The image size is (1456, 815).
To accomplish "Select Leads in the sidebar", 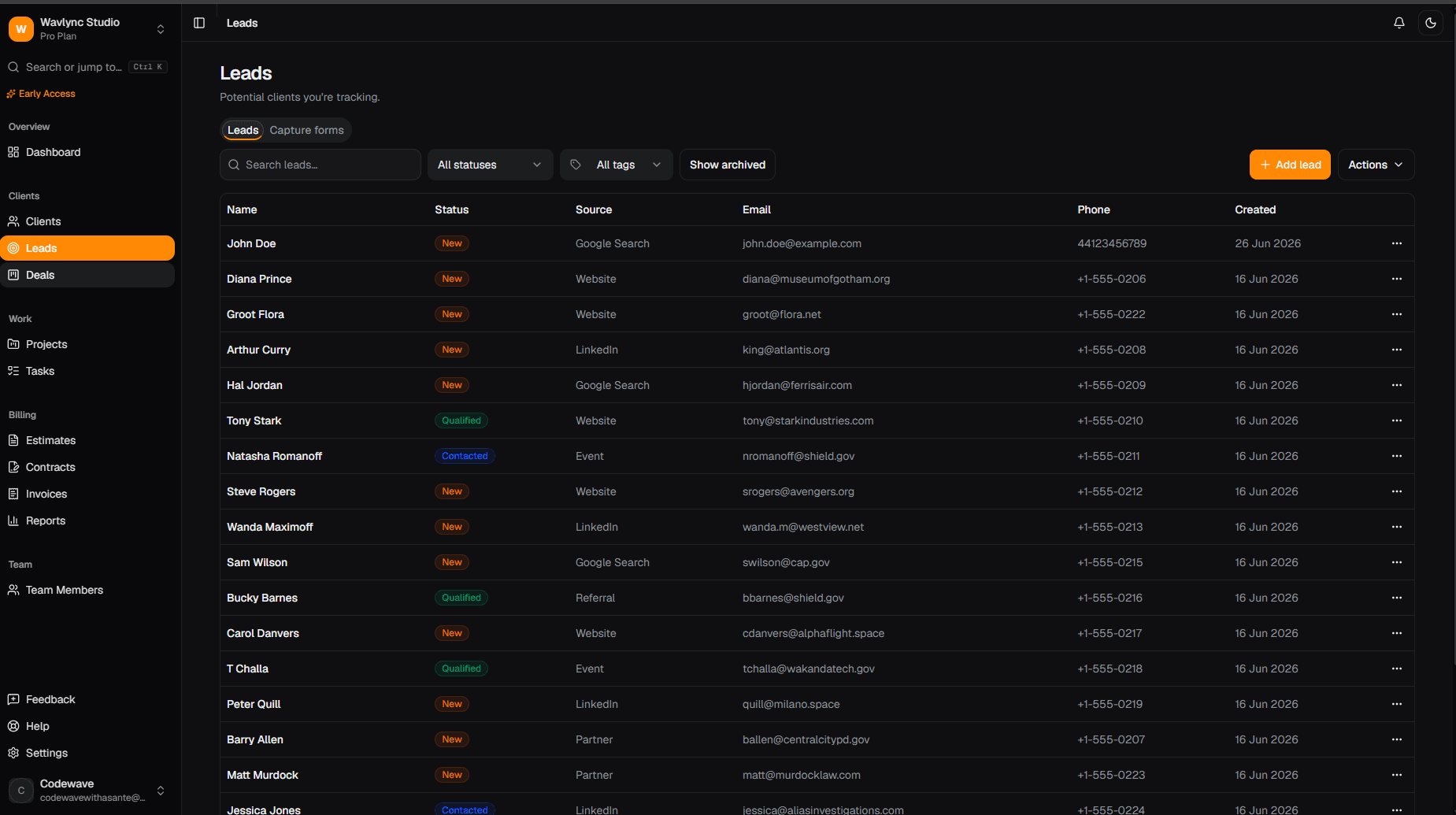I will [87, 248].
